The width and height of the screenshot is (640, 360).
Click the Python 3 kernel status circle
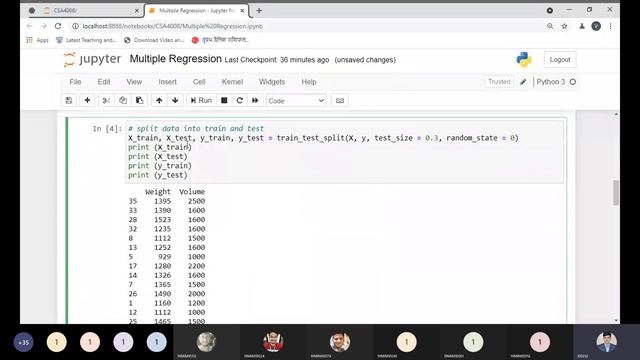pos(573,82)
